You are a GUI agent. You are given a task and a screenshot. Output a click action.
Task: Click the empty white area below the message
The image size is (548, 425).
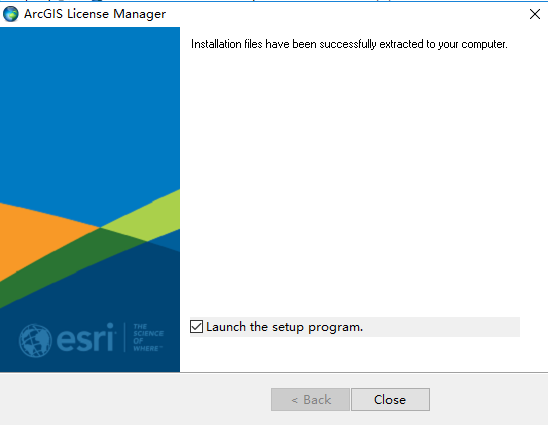pyautogui.click(x=363, y=182)
